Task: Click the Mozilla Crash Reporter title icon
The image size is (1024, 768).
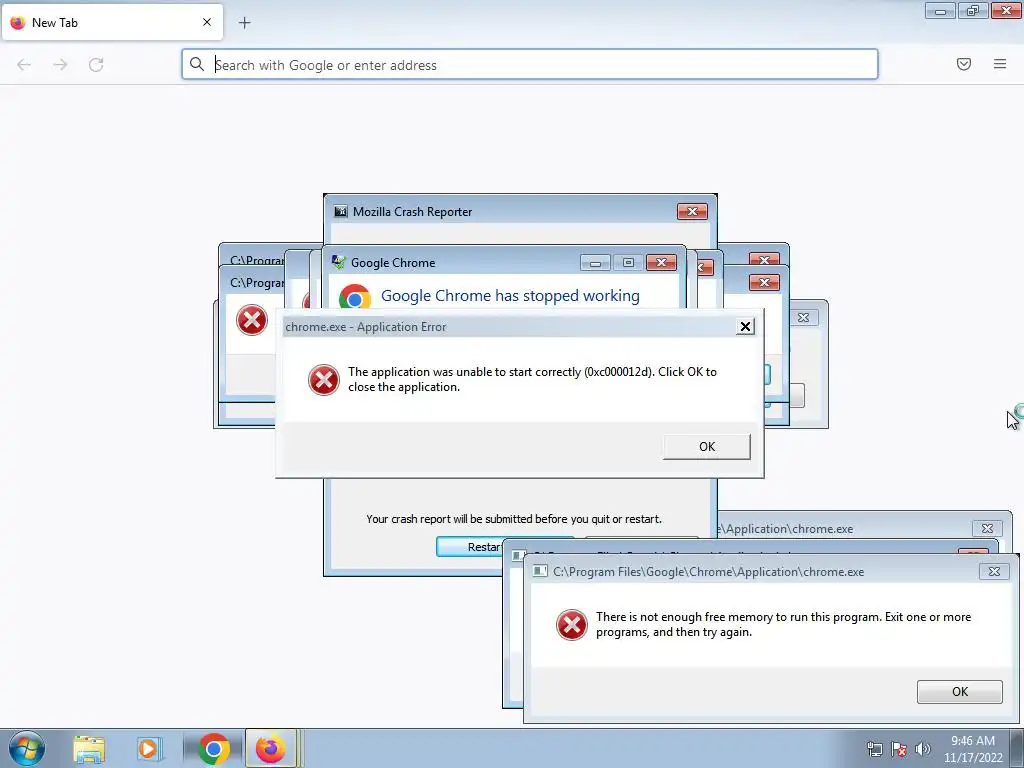Action: [341, 212]
